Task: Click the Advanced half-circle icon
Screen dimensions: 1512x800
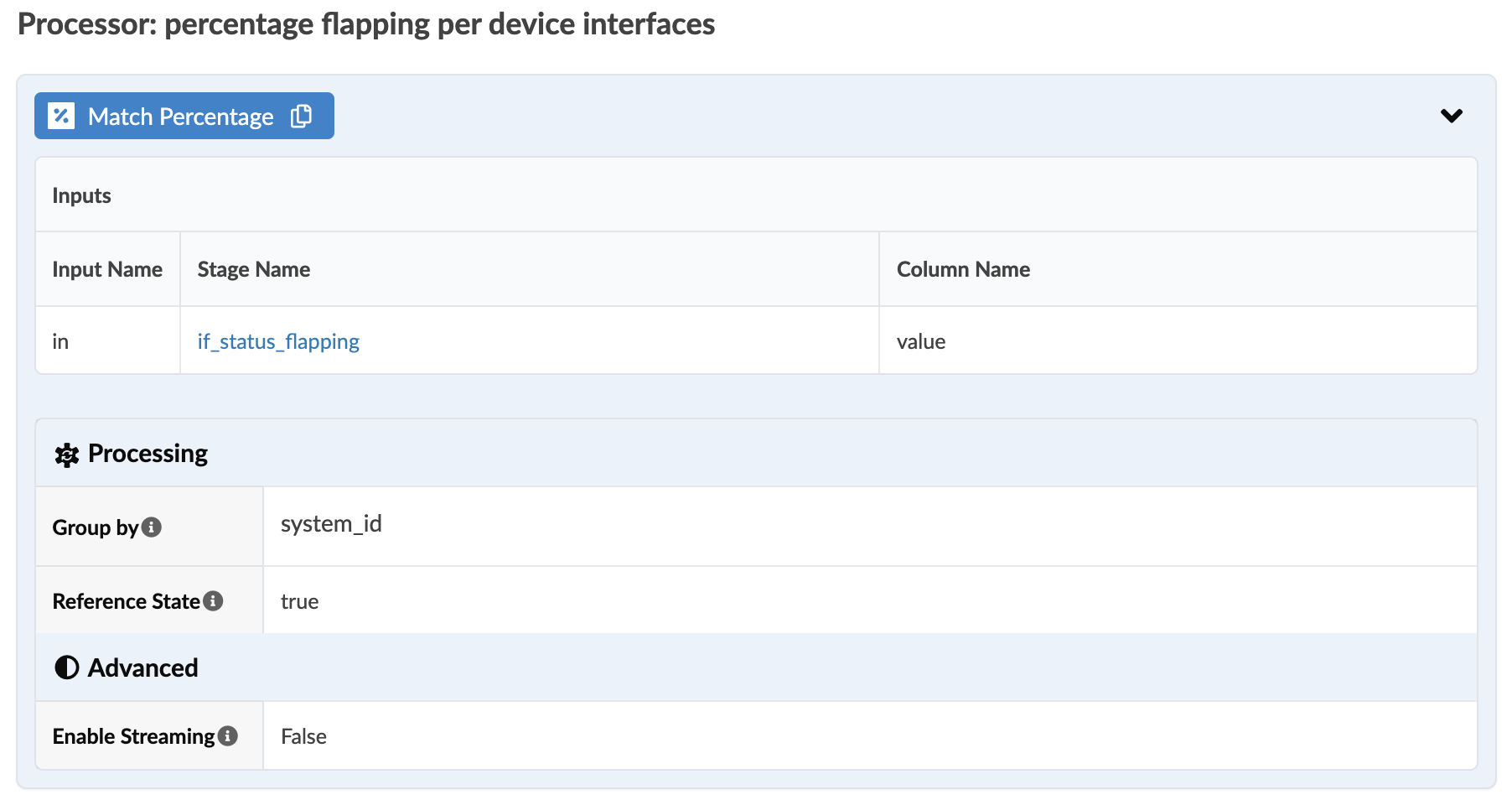Action: [x=66, y=668]
